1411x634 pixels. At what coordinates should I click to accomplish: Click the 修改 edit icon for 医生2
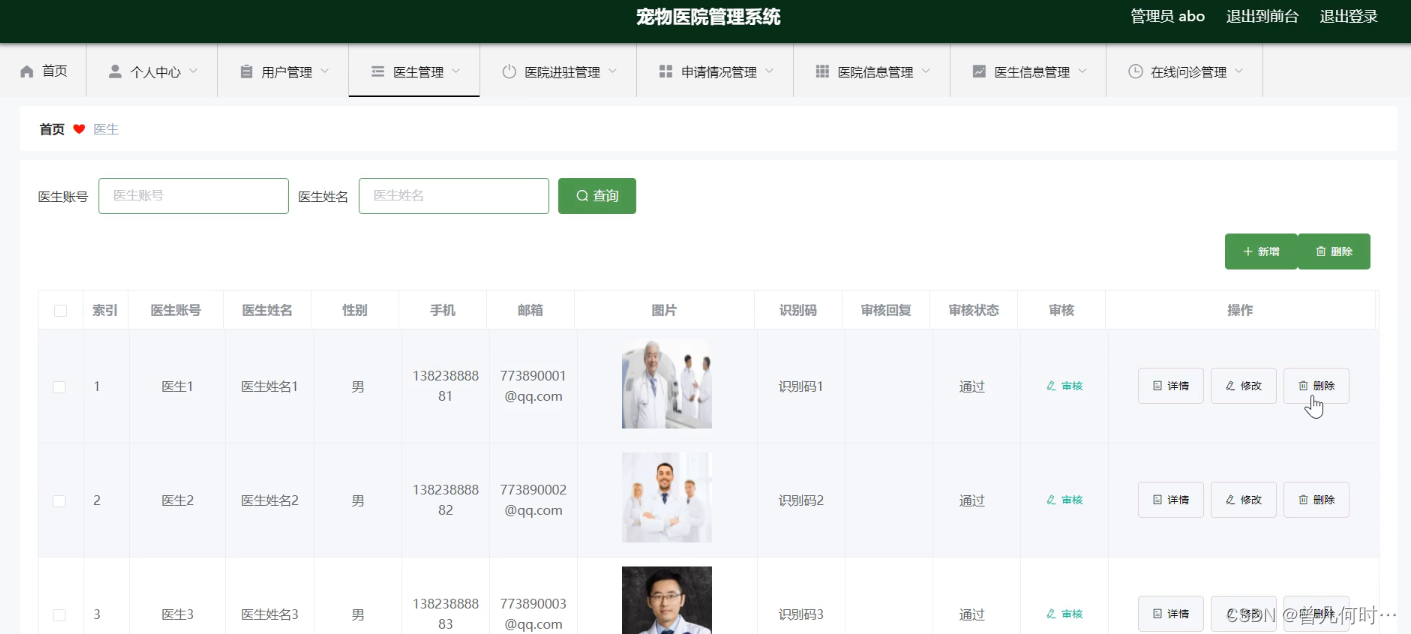coord(1231,500)
